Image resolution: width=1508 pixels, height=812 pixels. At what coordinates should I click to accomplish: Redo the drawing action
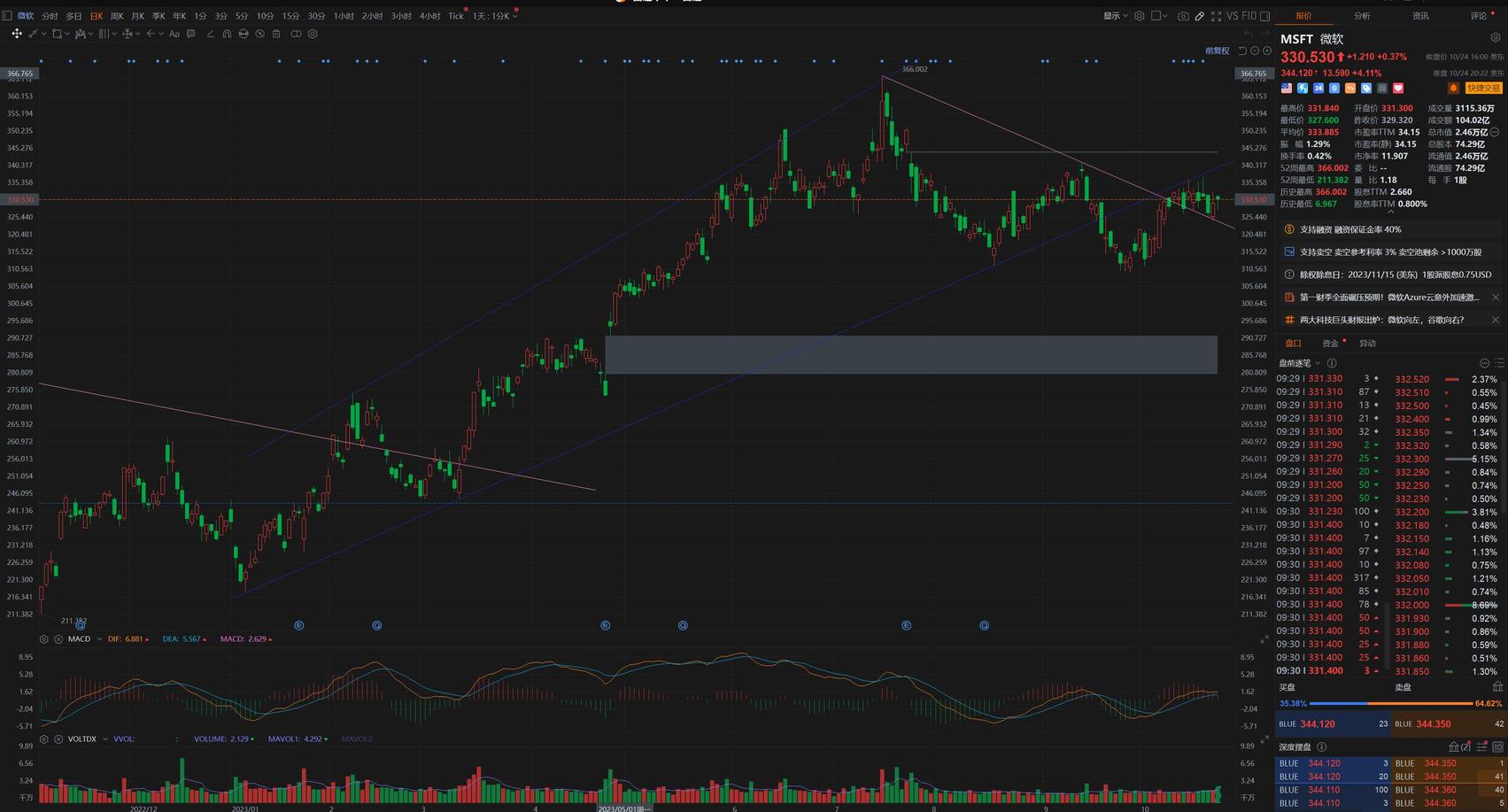(x=1264, y=34)
